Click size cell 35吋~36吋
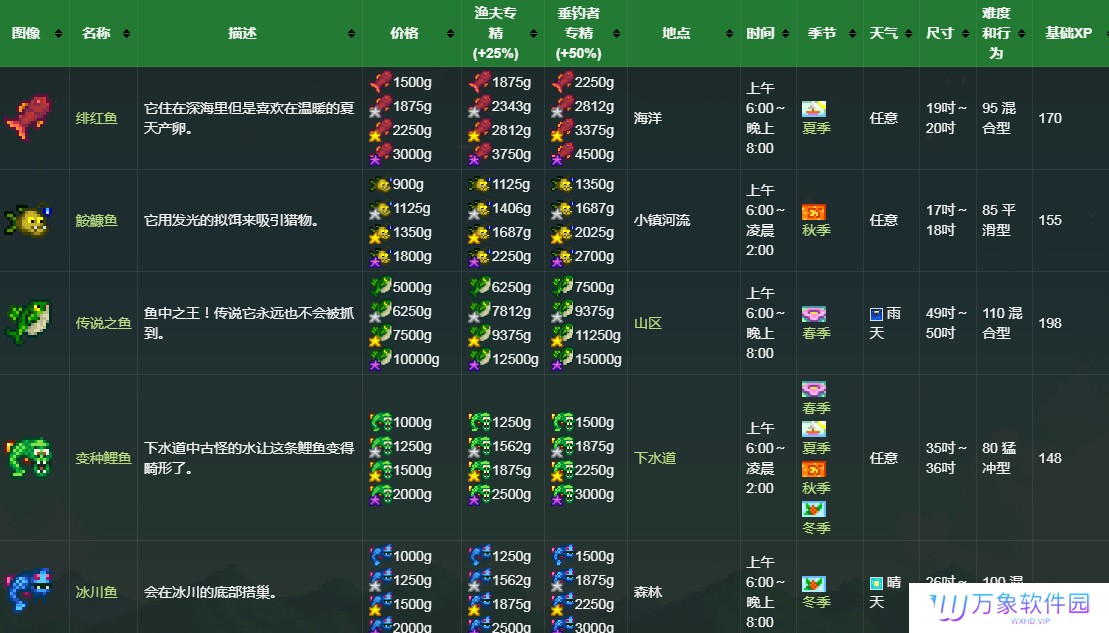The width and height of the screenshot is (1109, 633). point(946,458)
